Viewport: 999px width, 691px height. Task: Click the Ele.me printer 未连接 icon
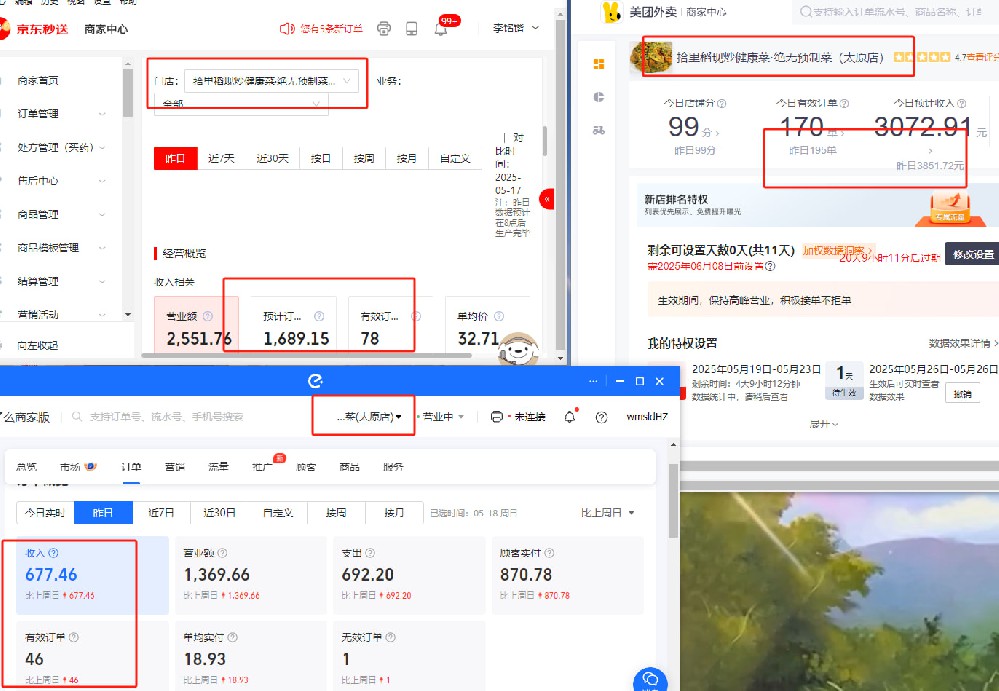tap(497, 417)
